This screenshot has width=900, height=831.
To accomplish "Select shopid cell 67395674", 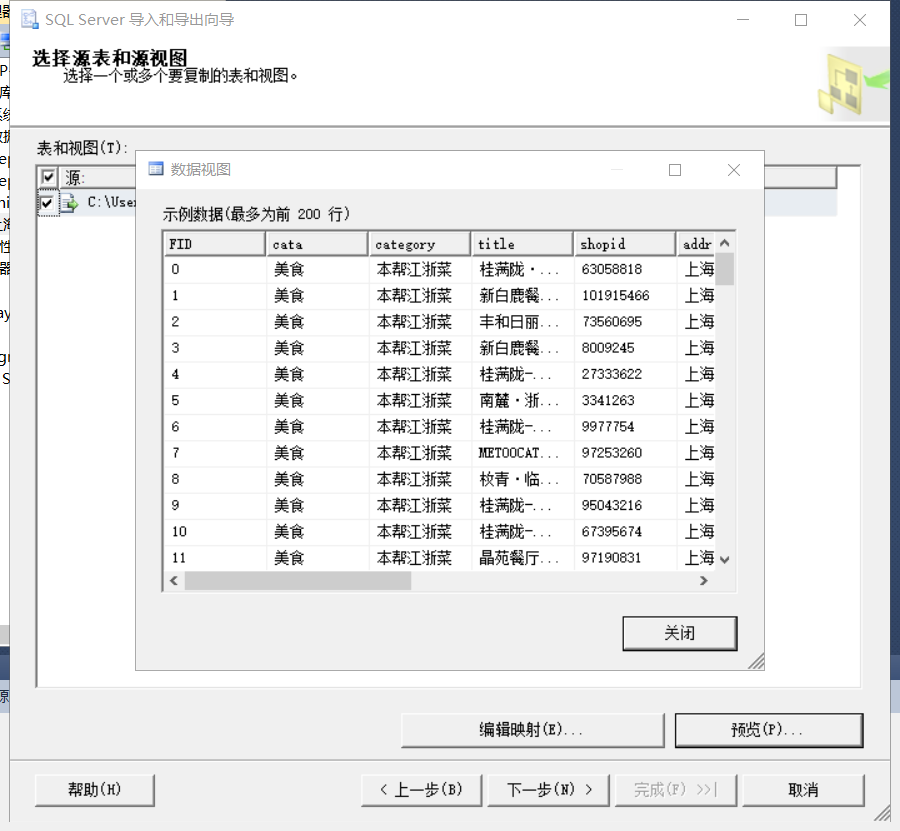I will click(x=625, y=531).
